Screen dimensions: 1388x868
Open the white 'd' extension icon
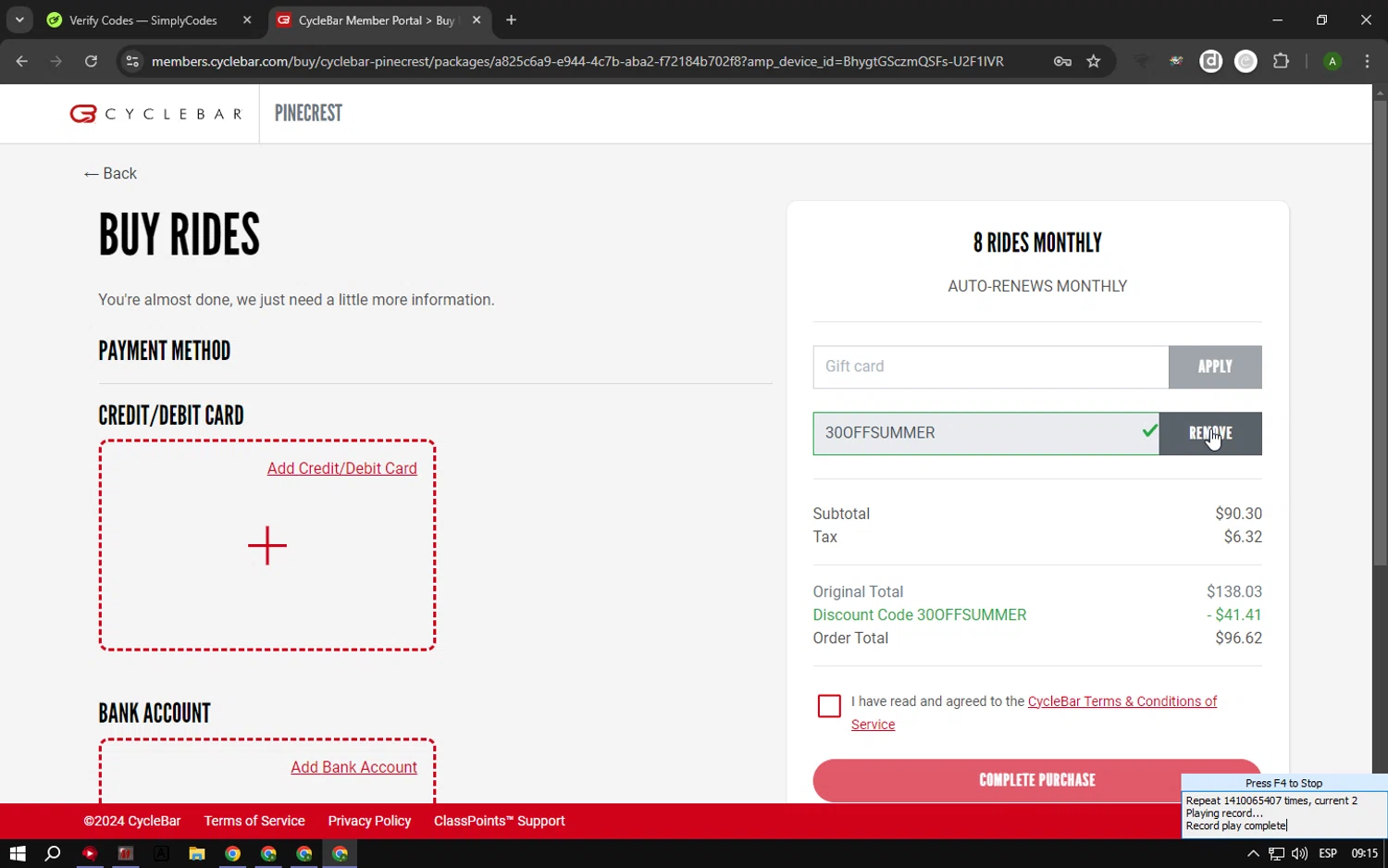1211,61
